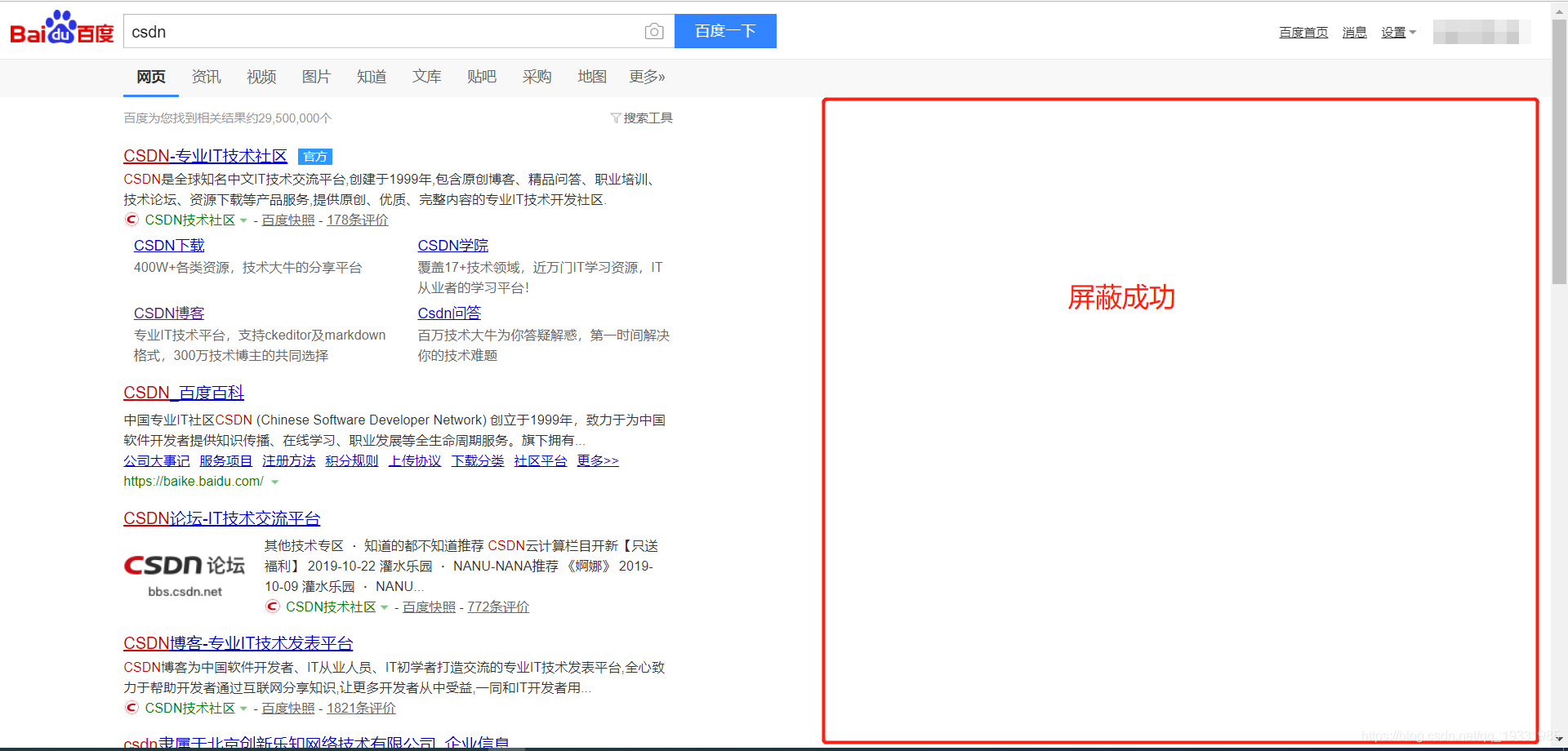The height and width of the screenshot is (751, 1568).
Task: Open the 百度快照 link under the first result
Action: click(x=288, y=220)
